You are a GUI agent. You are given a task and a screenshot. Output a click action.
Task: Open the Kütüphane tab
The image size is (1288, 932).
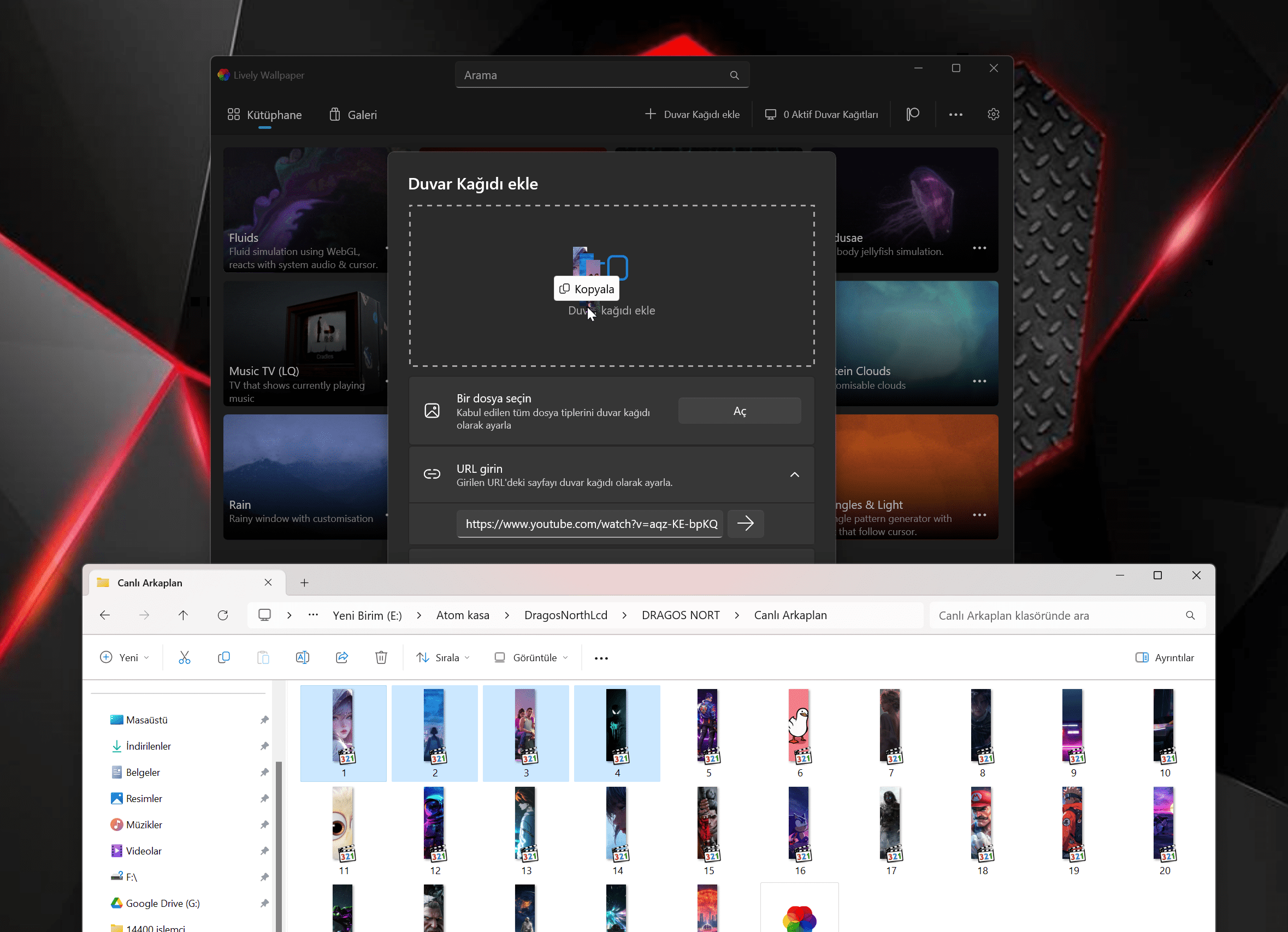[x=264, y=115]
